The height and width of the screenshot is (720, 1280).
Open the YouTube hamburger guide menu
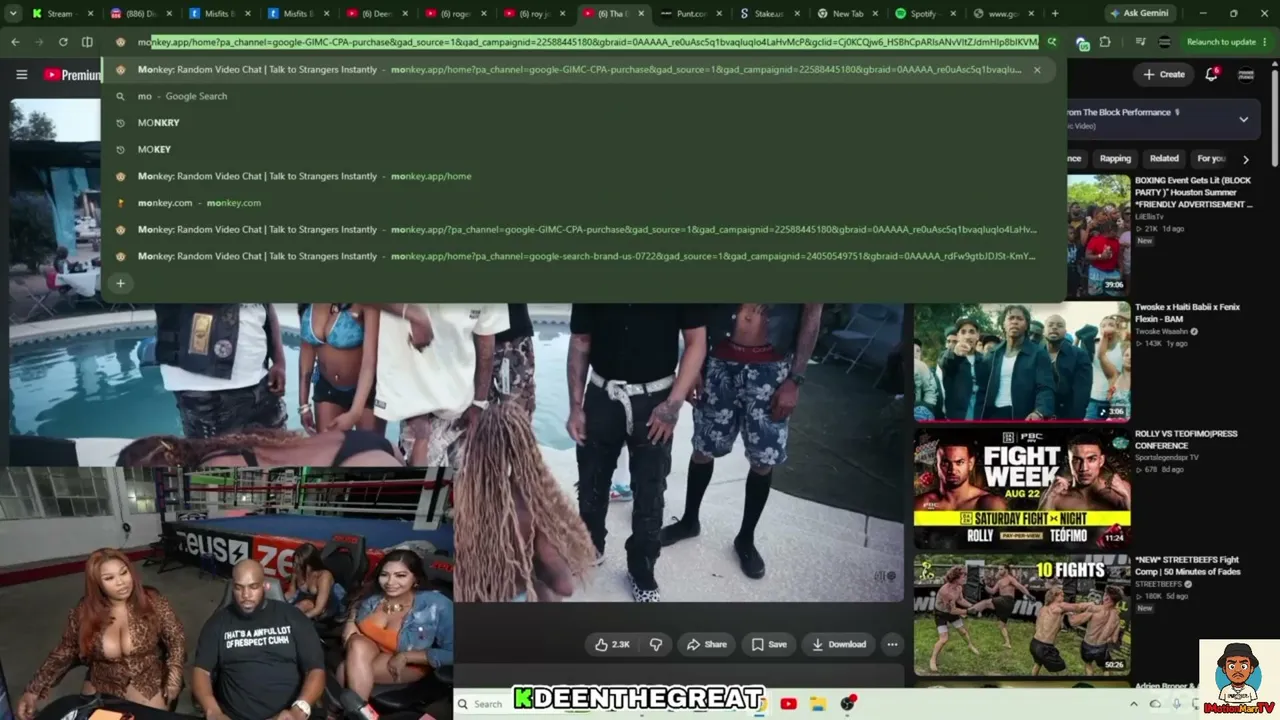21,75
